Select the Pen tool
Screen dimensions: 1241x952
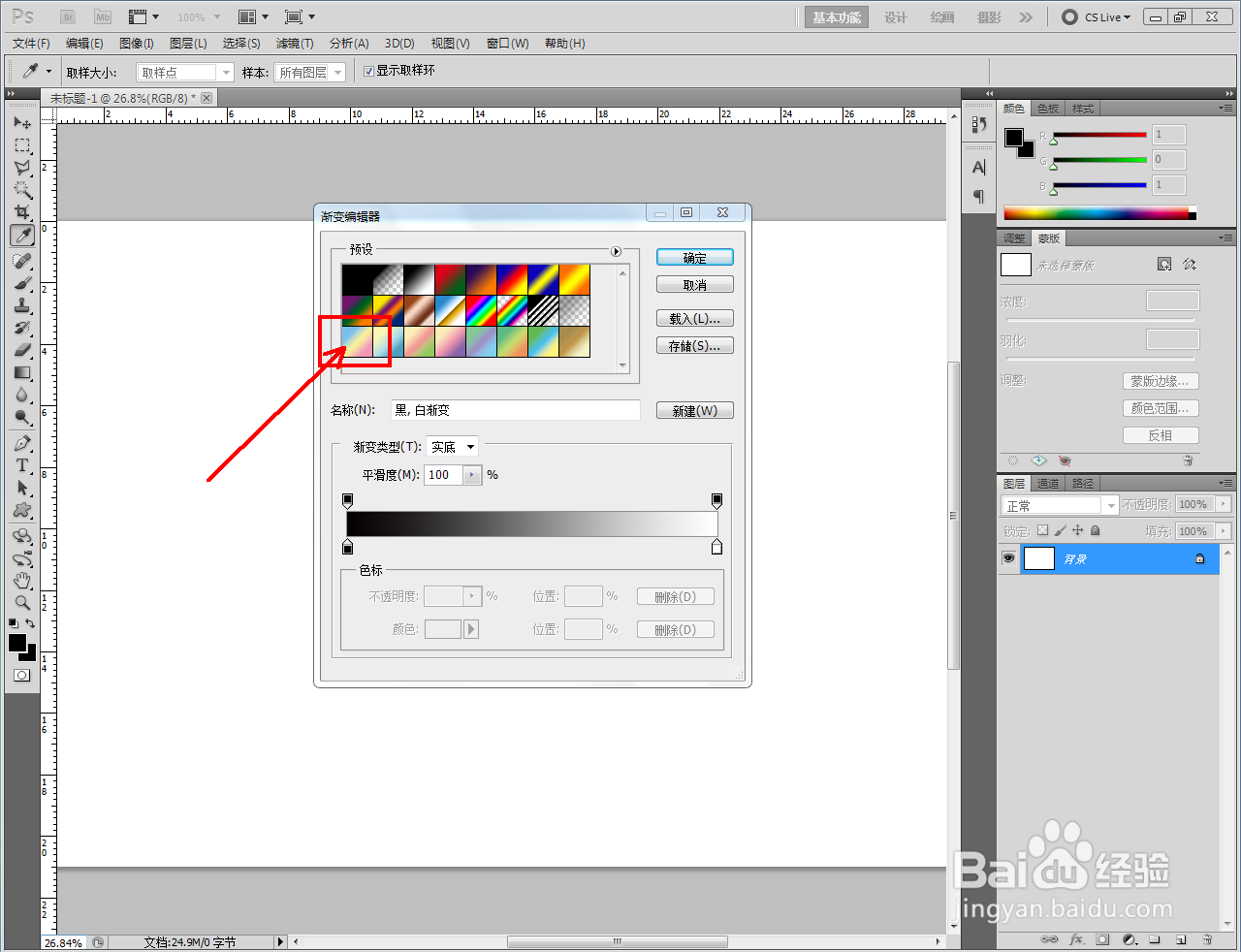(x=22, y=443)
